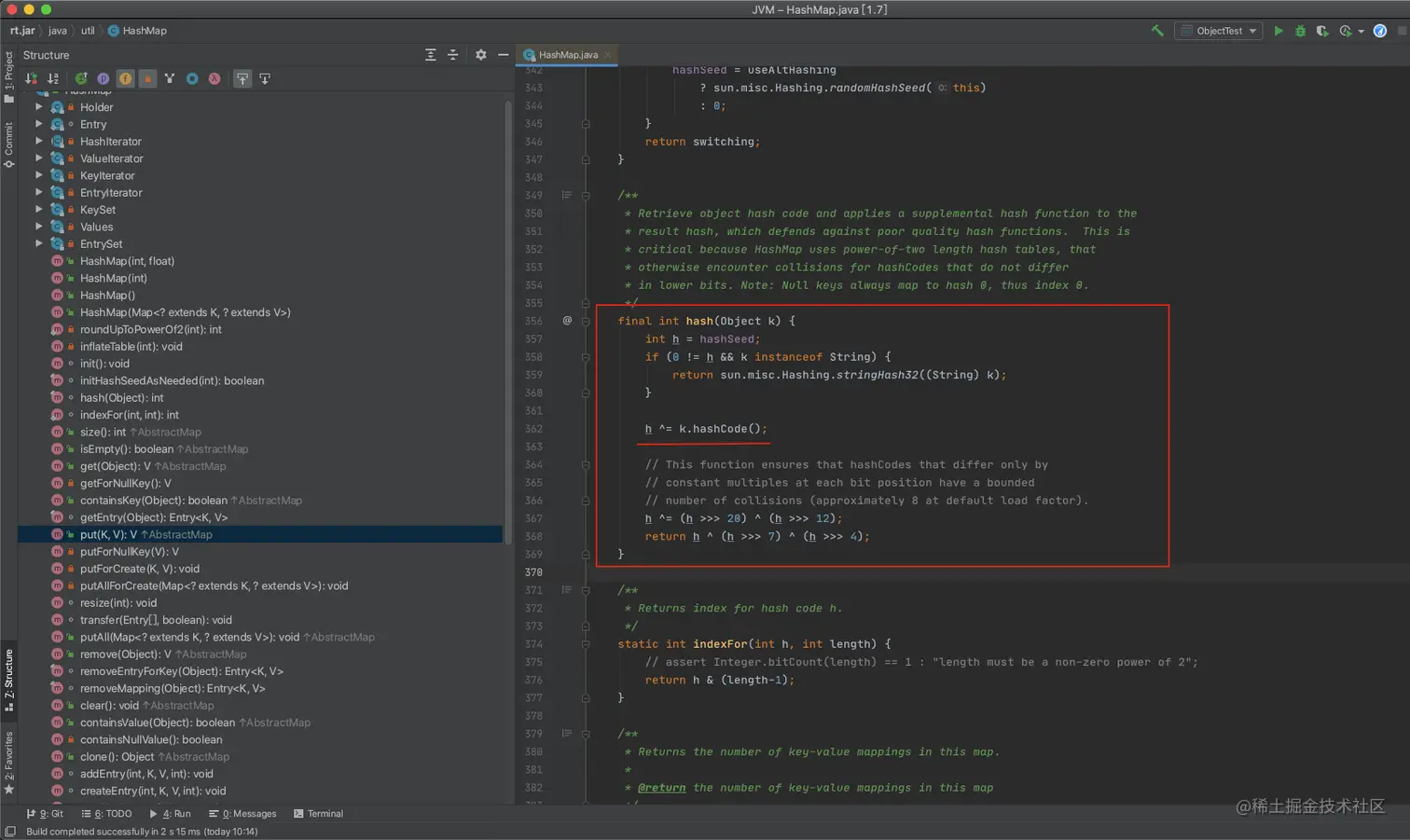This screenshot has height=840, width=1410.
Task: Open the Run tool window
Action: 170,814
